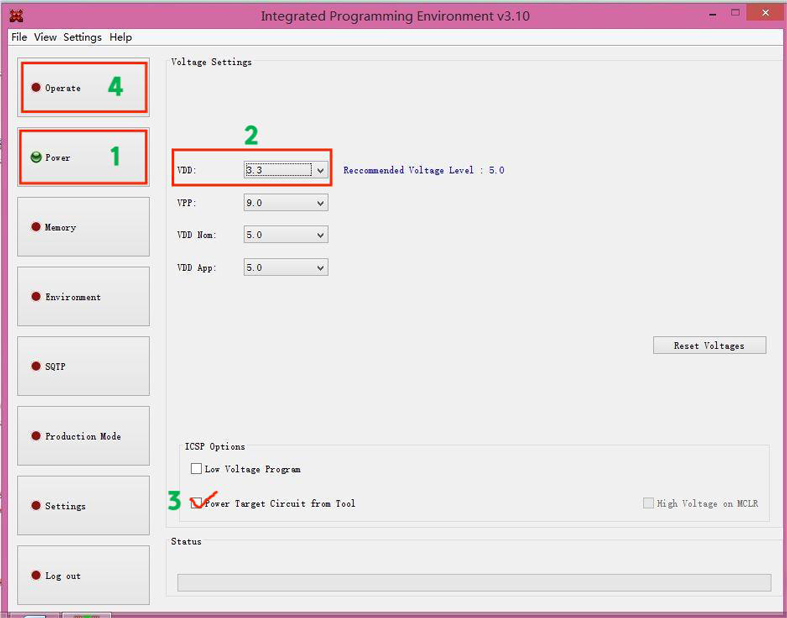This screenshot has height=618, width=787.
Task: Click the red Operate status indicator
Action: (x=36, y=87)
